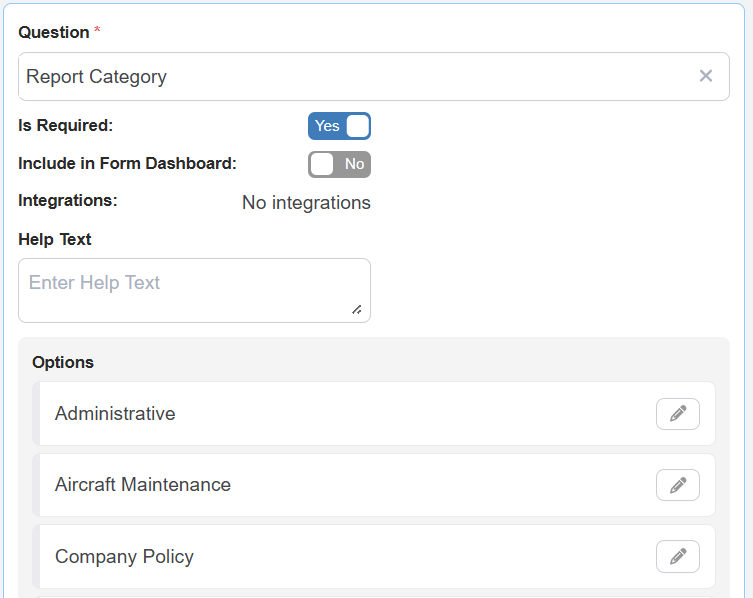The width and height of the screenshot is (753, 598).
Task: Select the Administrative option row
Action: tap(300, 414)
